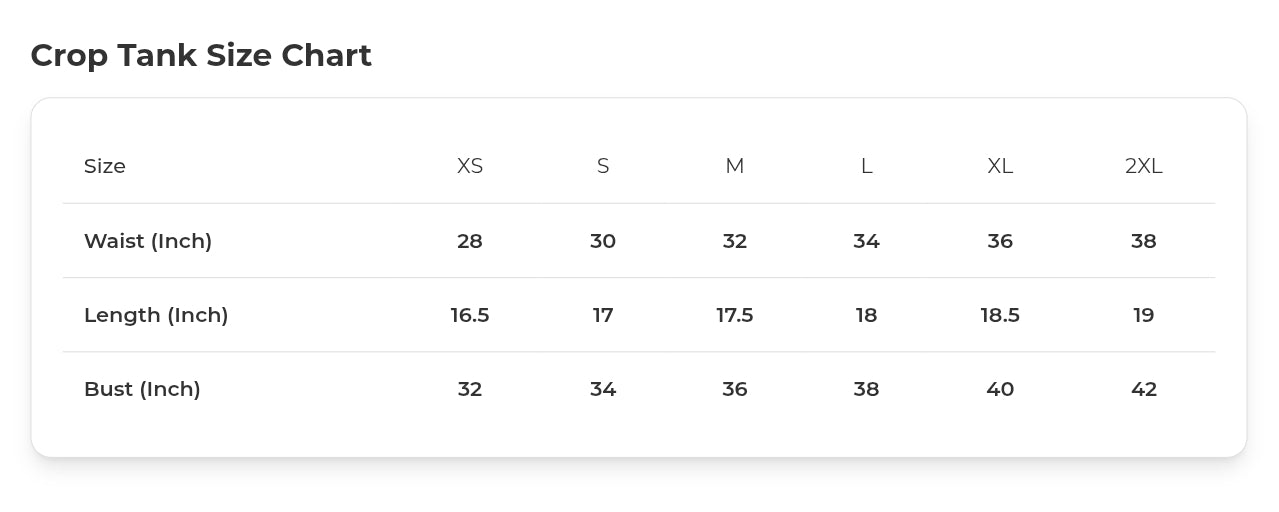Click the XL size column header
This screenshot has width=1279, height=512.
[x=1000, y=166]
